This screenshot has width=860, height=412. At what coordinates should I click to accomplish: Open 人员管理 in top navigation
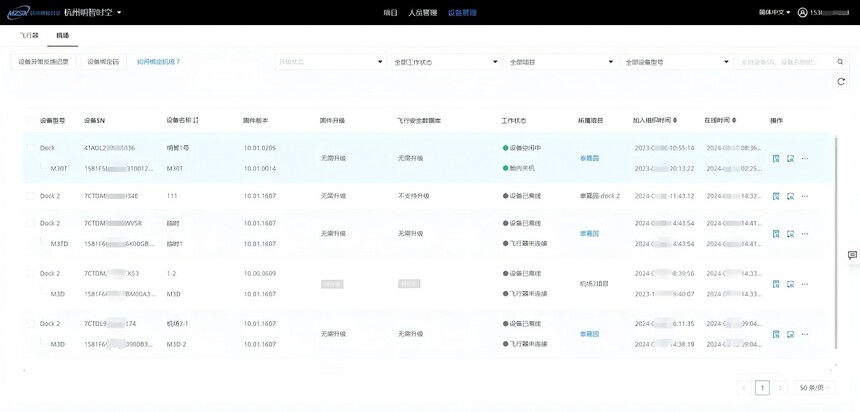[x=422, y=13]
